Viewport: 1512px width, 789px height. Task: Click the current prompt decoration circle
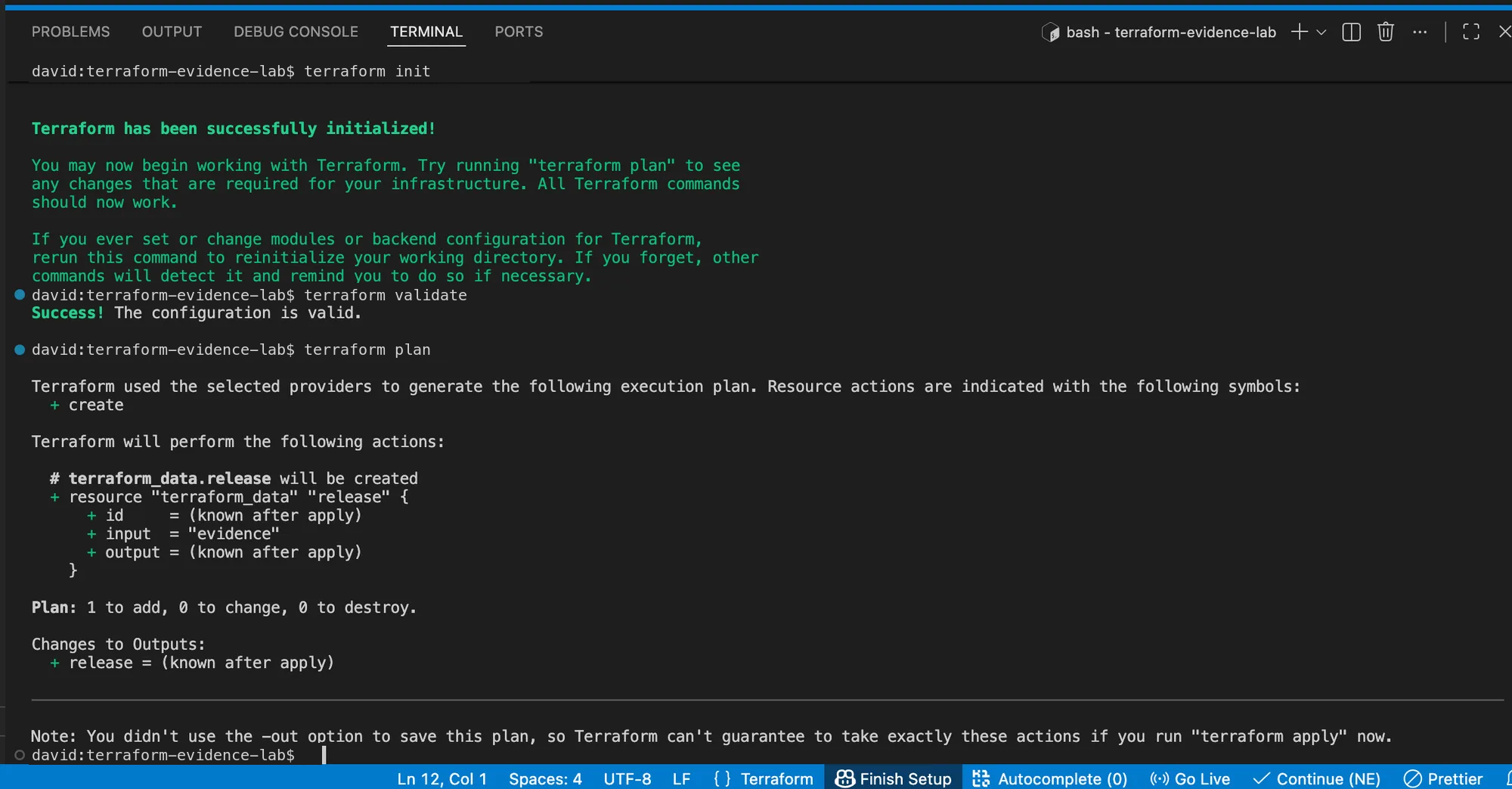20,755
